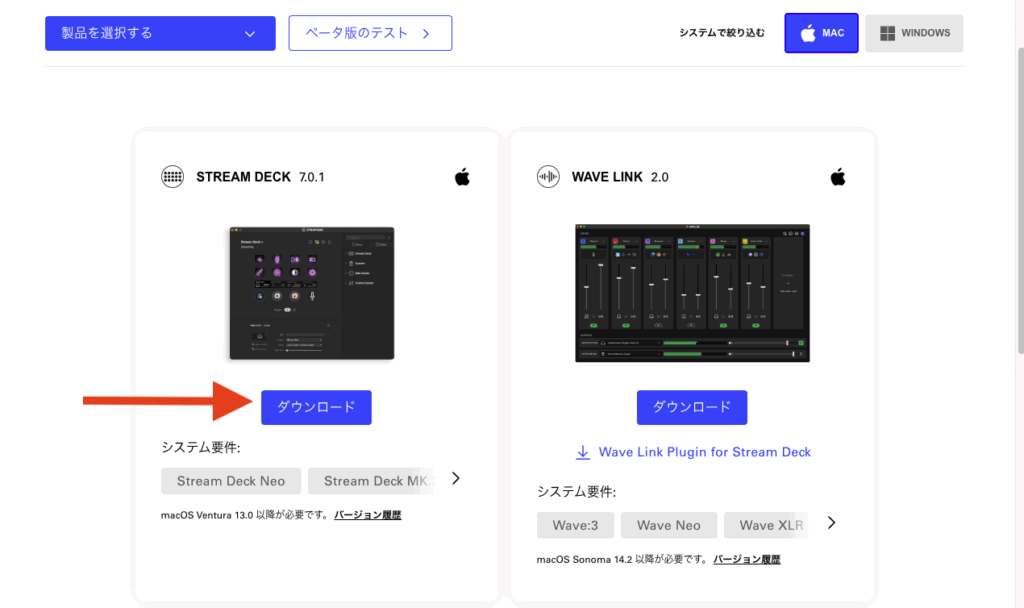Expand Wave Link device list with right chevron
The image size is (1024, 608).
click(x=831, y=523)
